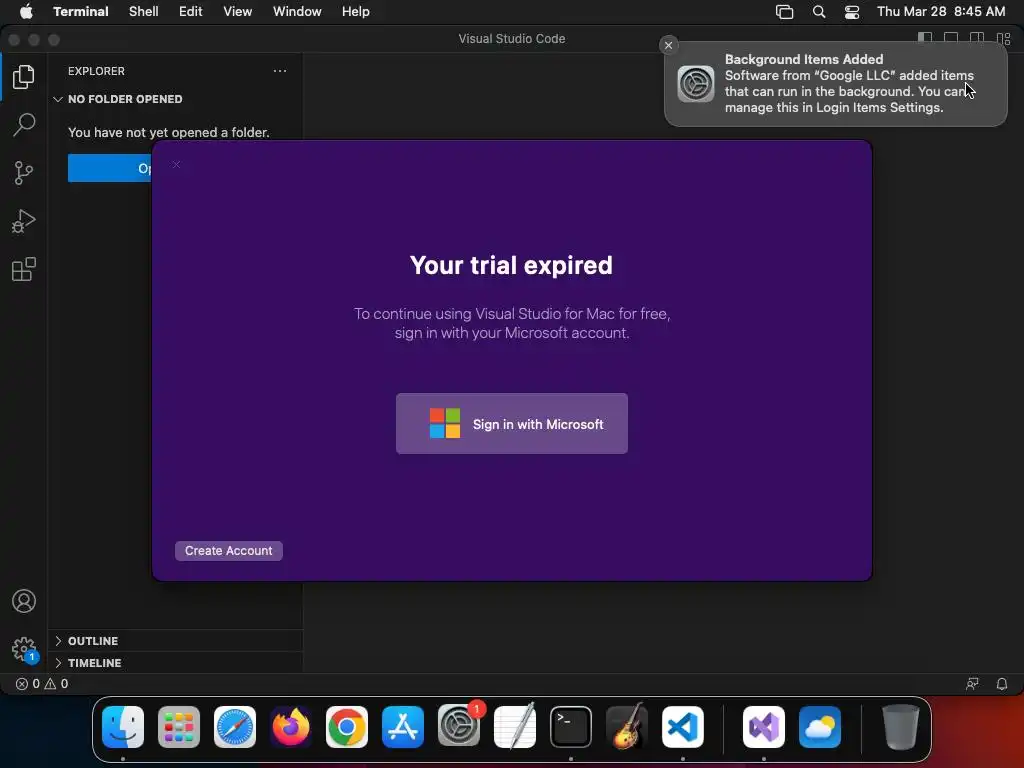
Task: Open the Source Control view
Action: (24, 173)
